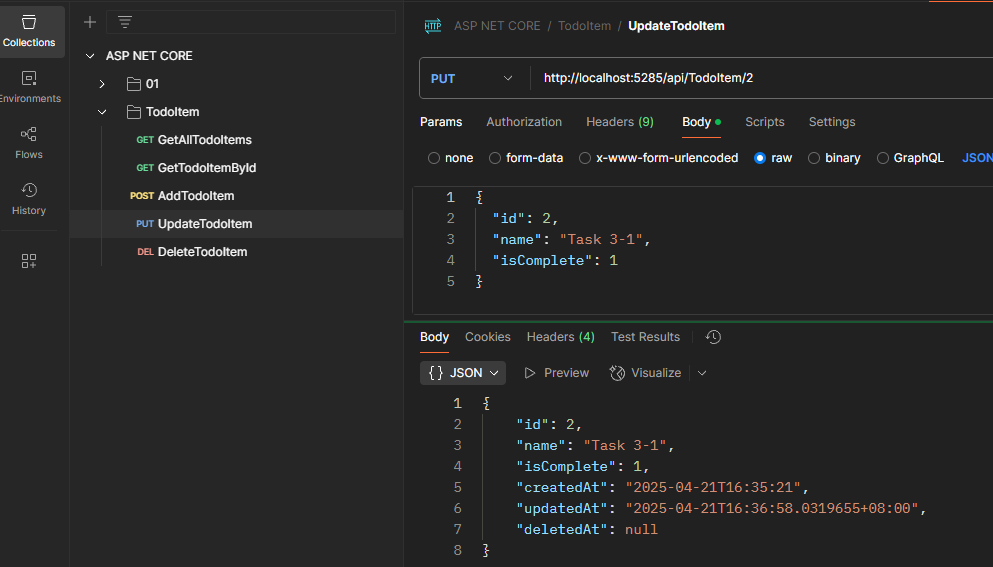Switch to the Test Results tab
The image size is (993, 567).
(x=645, y=337)
